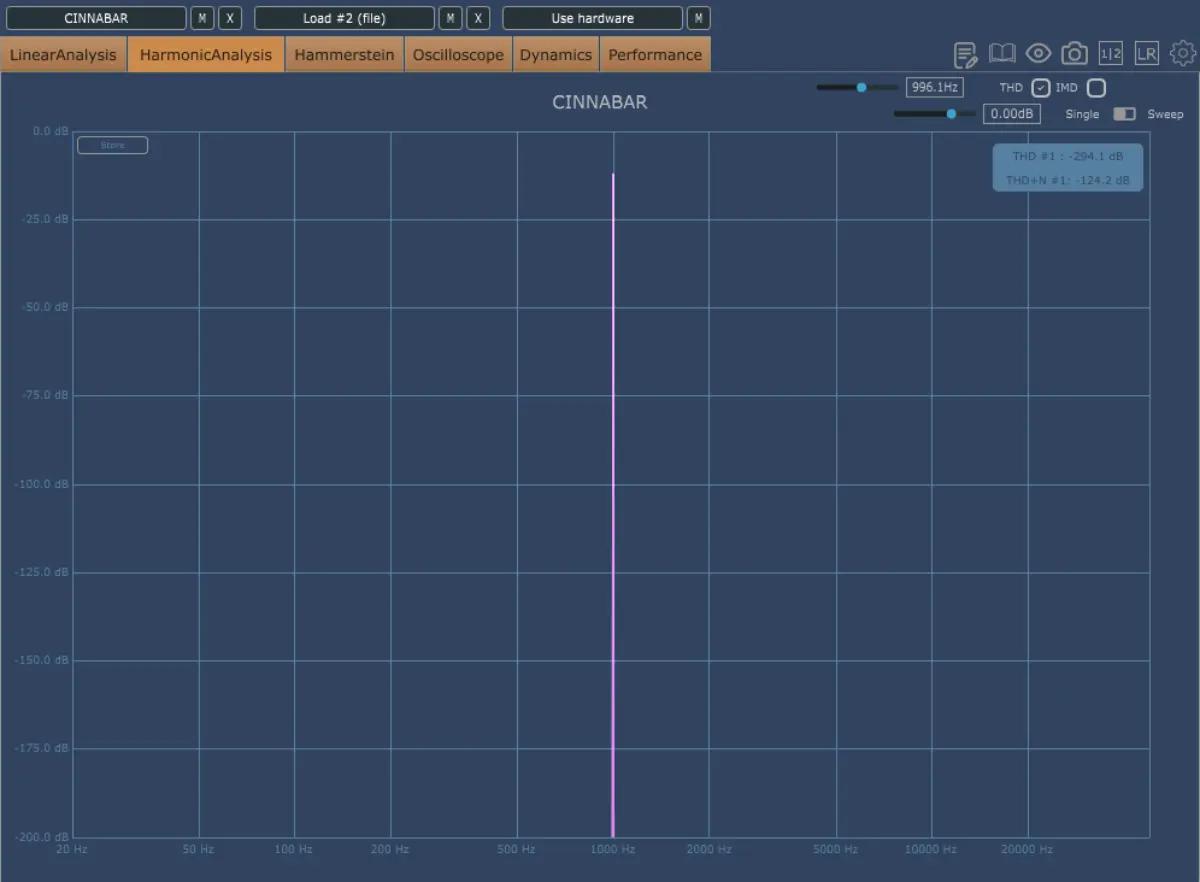Open the CINNABAR plugin slot selector
Screen dimensions: 1200x882
coord(96,18)
